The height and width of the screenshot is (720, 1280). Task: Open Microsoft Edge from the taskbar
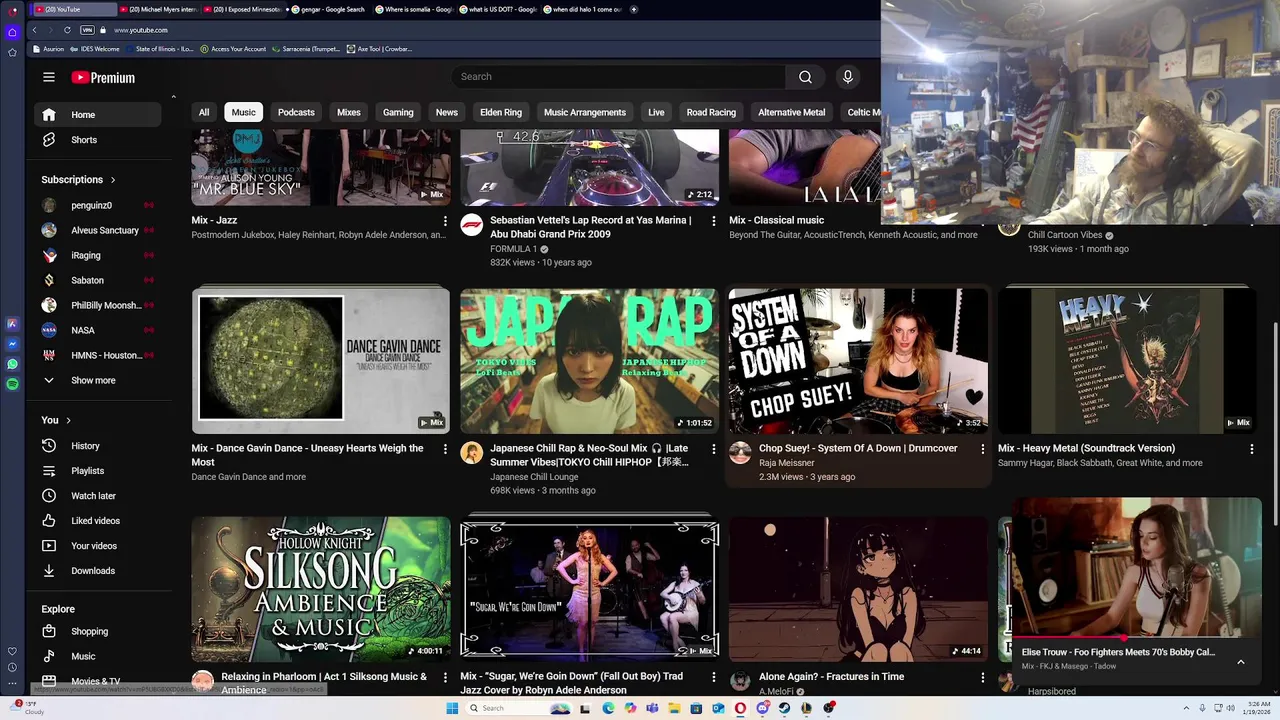click(x=608, y=708)
